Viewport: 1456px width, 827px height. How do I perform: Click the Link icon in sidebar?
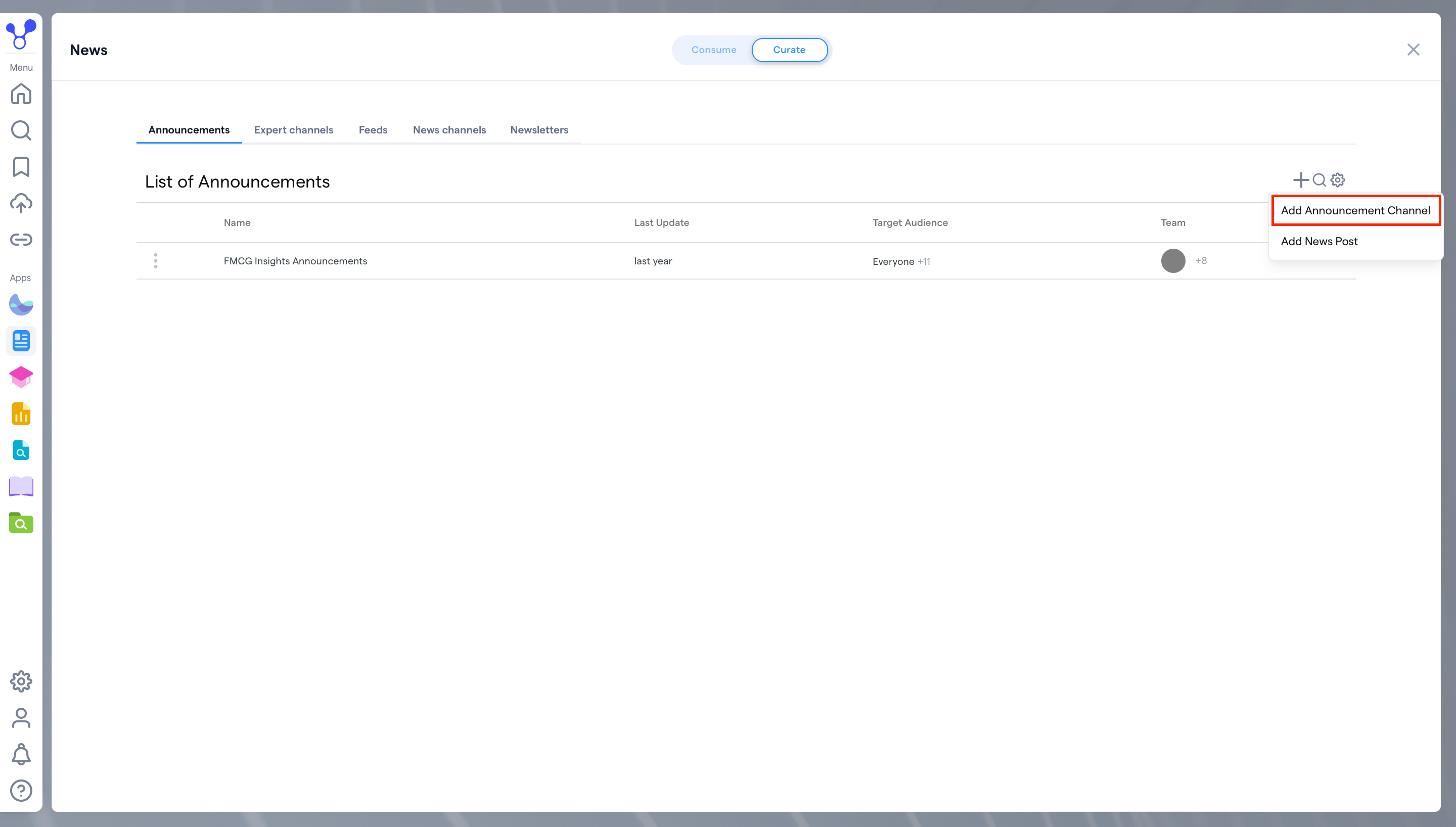pos(21,240)
